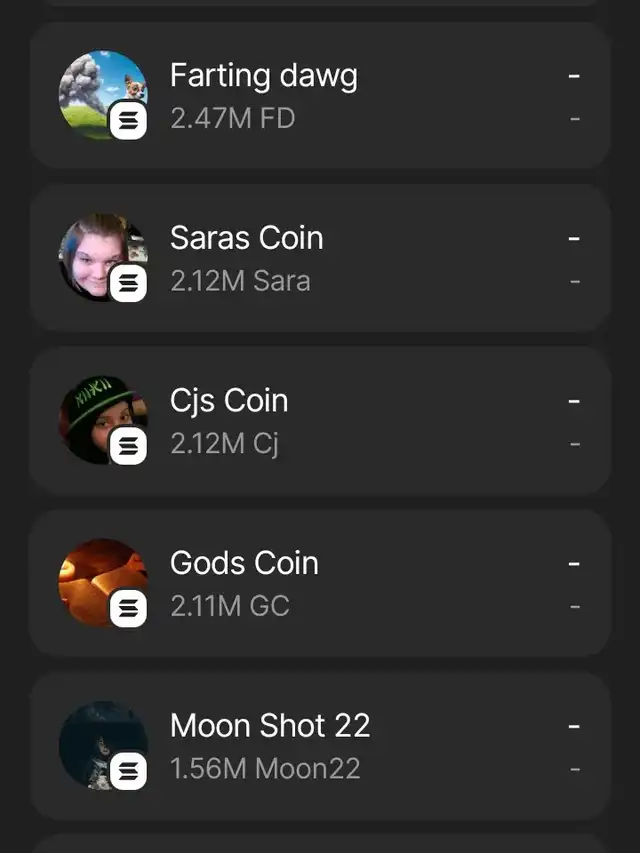Click Solana badge on Saras Coin
This screenshot has height=853, width=640.
[128, 284]
